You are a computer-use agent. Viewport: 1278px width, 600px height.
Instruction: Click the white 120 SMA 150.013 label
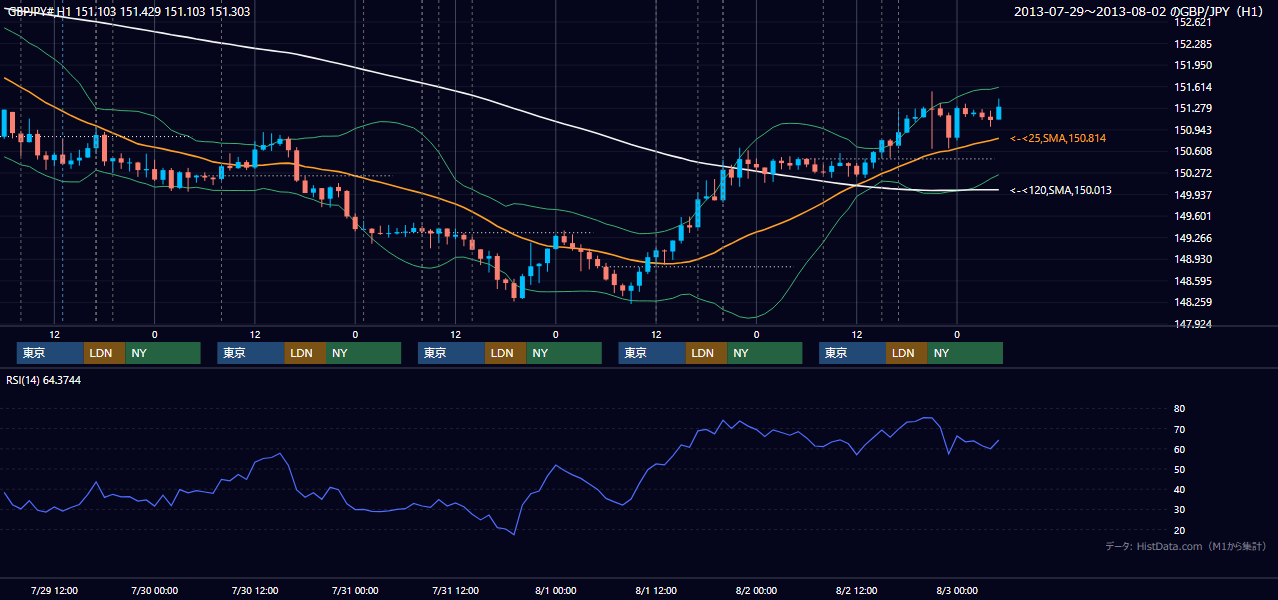pos(1060,190)
